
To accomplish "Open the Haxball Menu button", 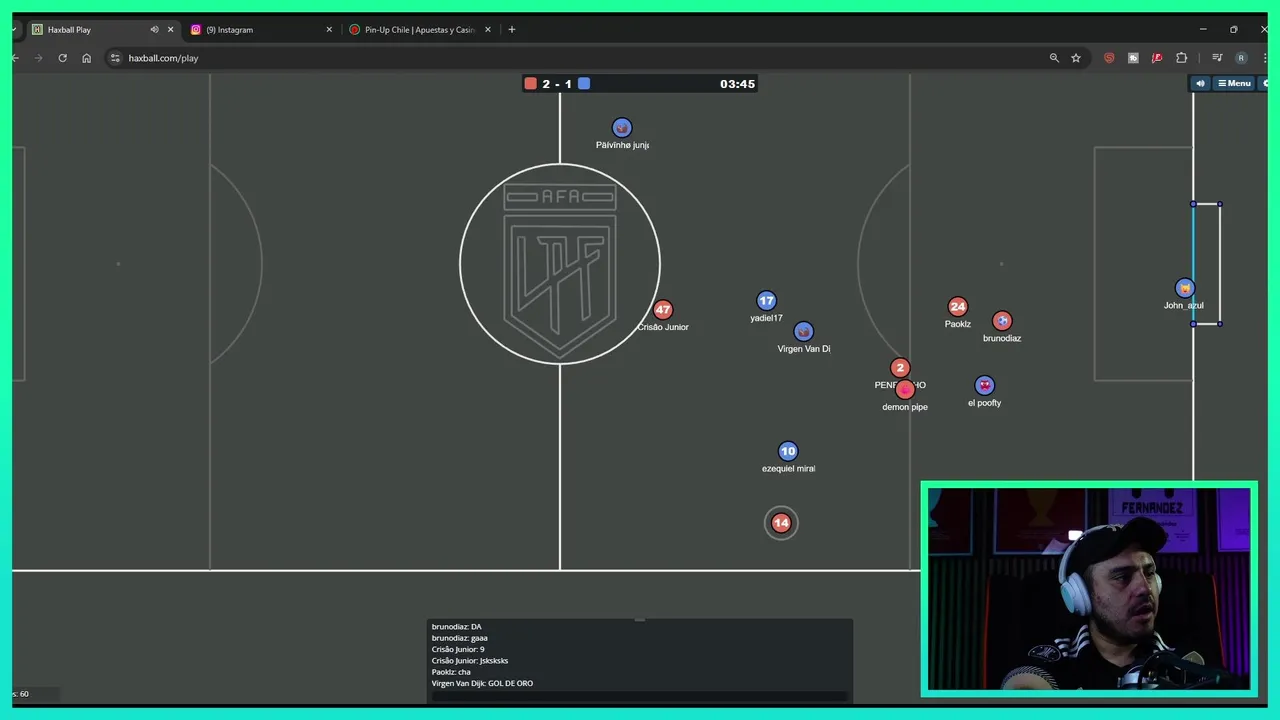I will (x=1234, y=83).
